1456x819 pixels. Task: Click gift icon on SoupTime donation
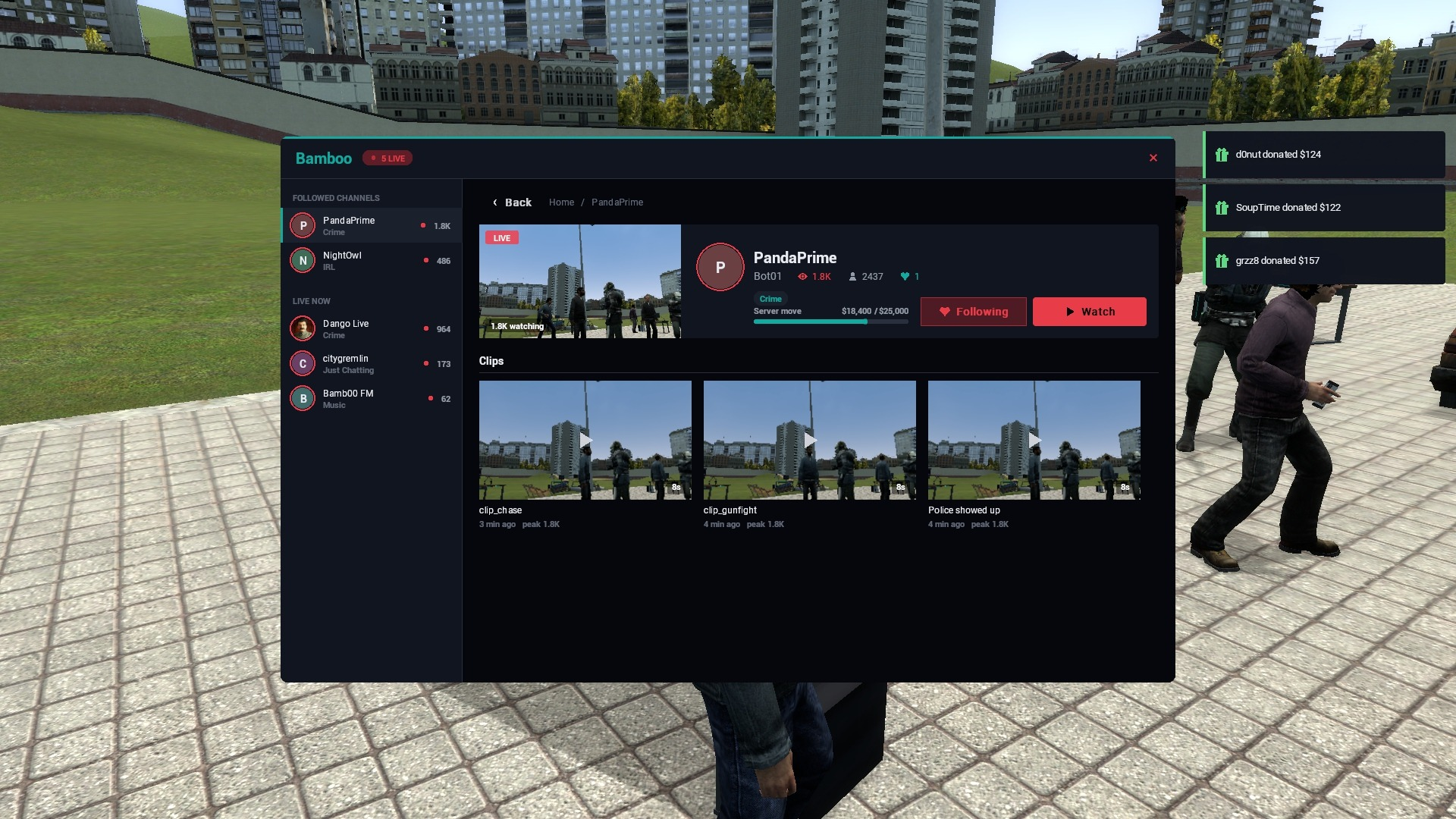click(1222, 208)
